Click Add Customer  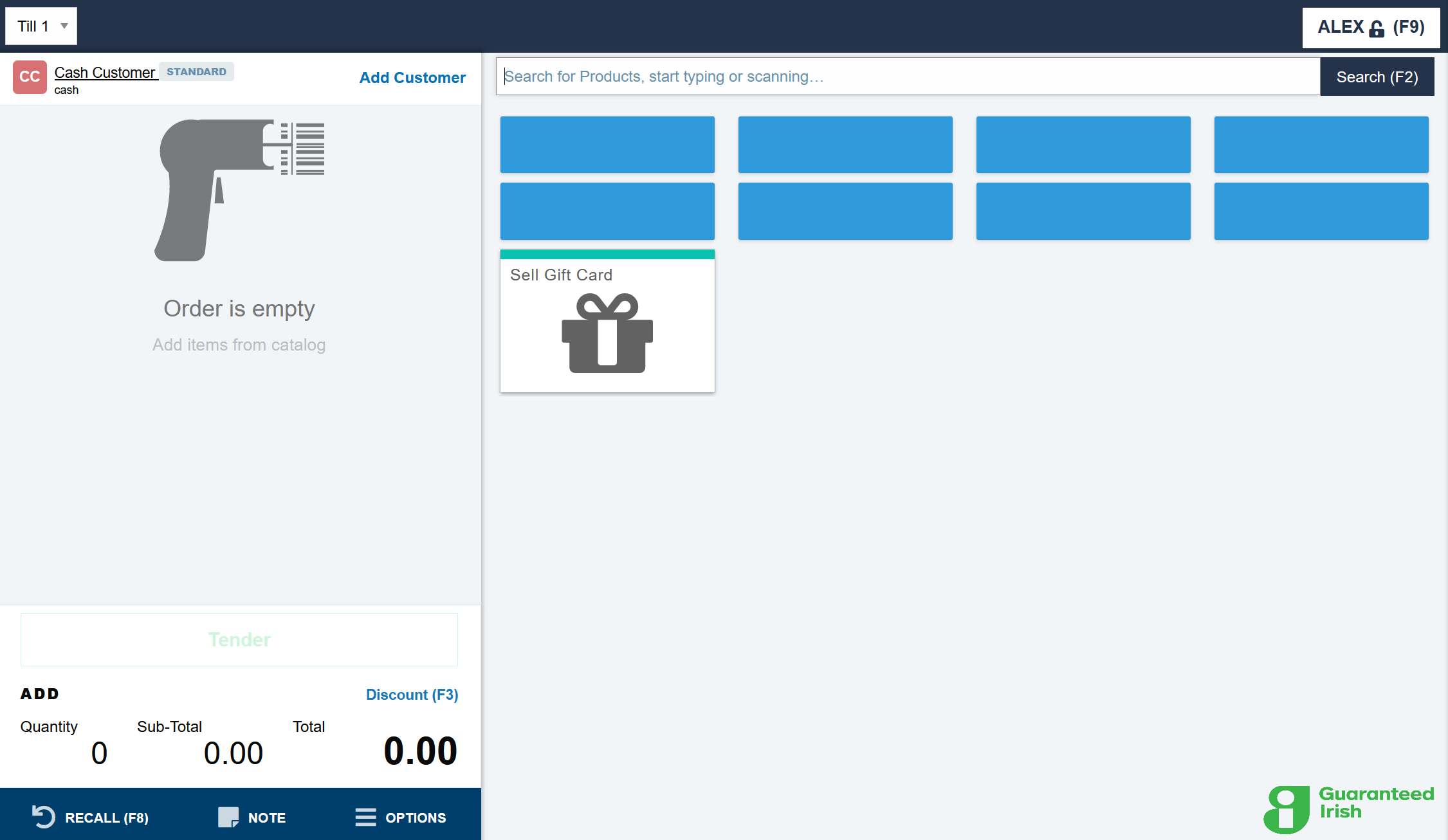412,78
